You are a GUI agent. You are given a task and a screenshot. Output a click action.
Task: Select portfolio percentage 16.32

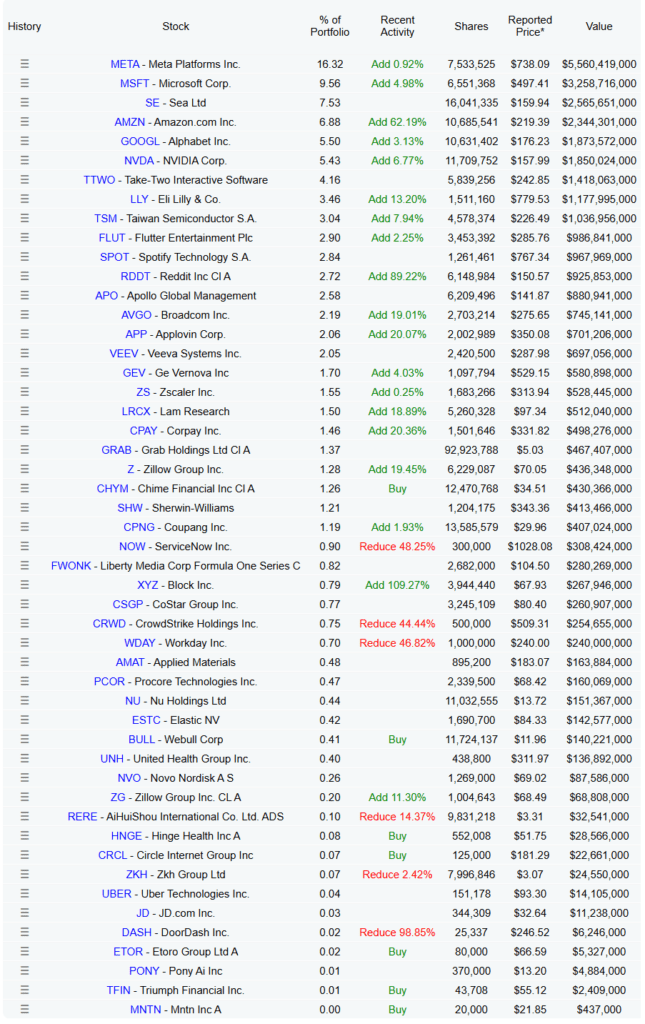pos(330,64)
